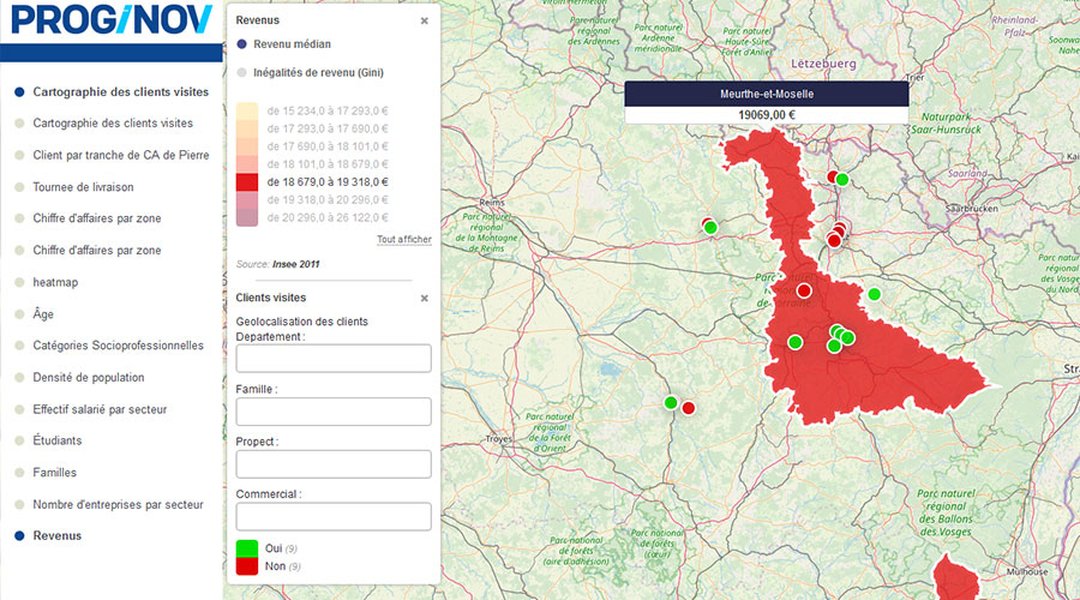Screen dimensions: 1080x600
Task: Click legend swatch for 19 318,0 à 20 296,0 €
Action: pyautogui.click(x=247, y=200)
